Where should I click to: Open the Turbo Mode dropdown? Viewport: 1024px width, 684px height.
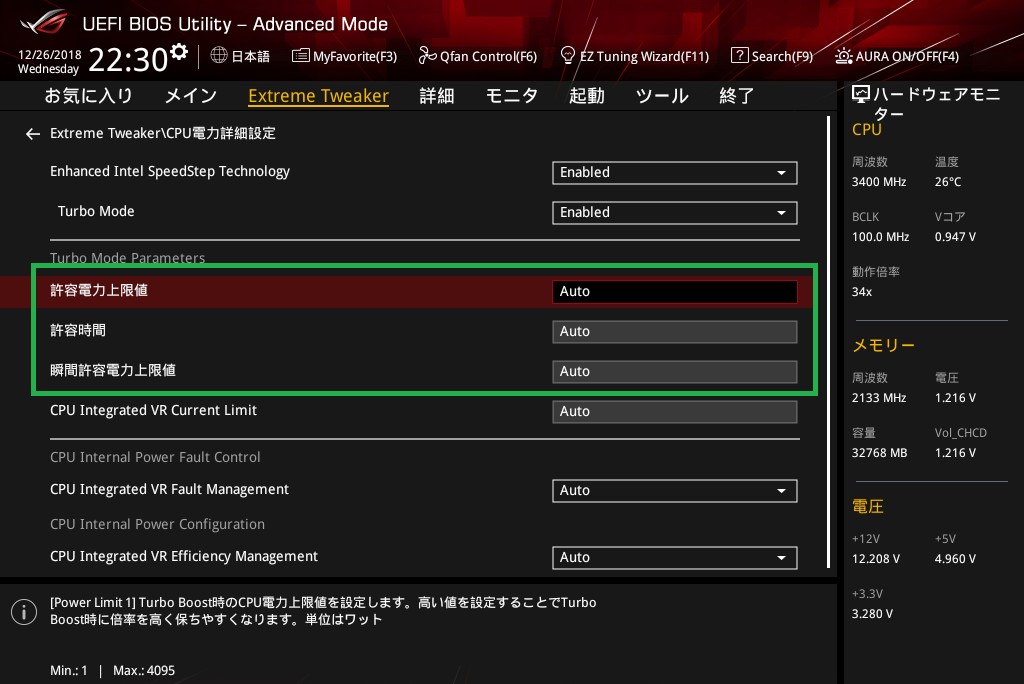pyautogui.click(x=675, y=212)
